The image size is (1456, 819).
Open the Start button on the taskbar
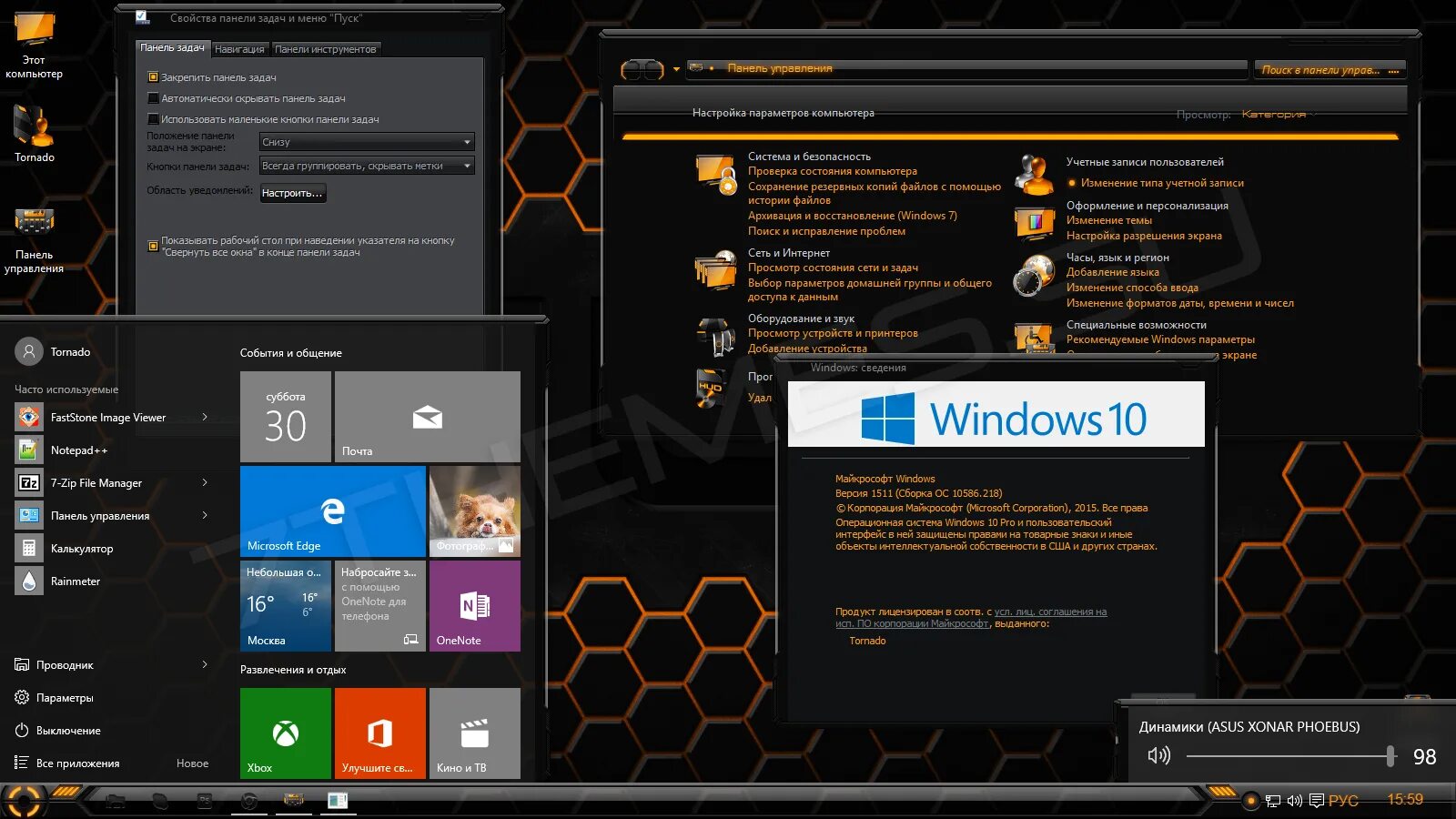click(24, 801)
